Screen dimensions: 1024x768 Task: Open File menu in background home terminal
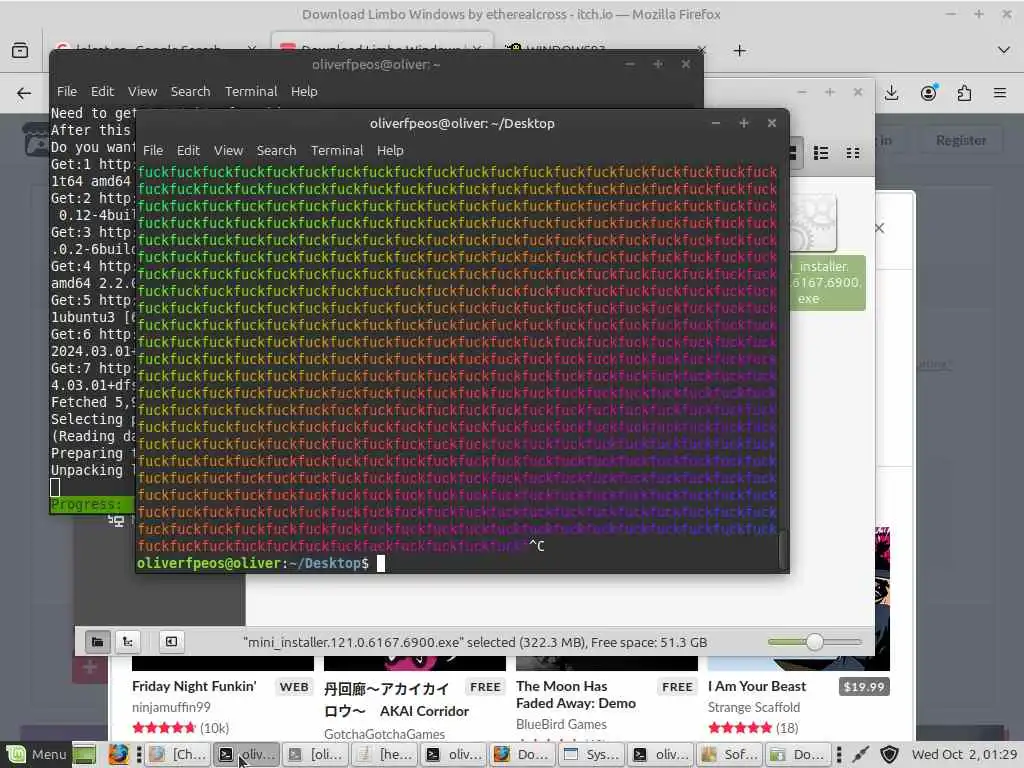point(67,91)
